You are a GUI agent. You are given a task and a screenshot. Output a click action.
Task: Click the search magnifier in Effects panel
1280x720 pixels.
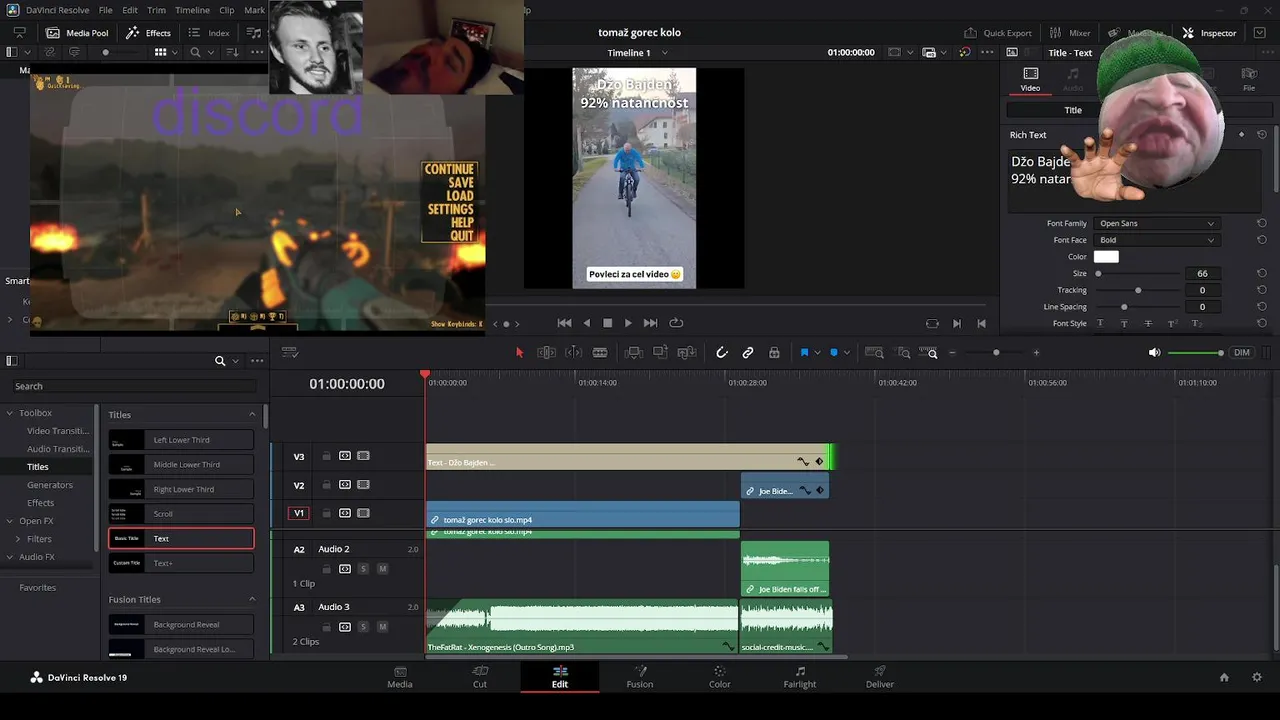click(220, 361)
